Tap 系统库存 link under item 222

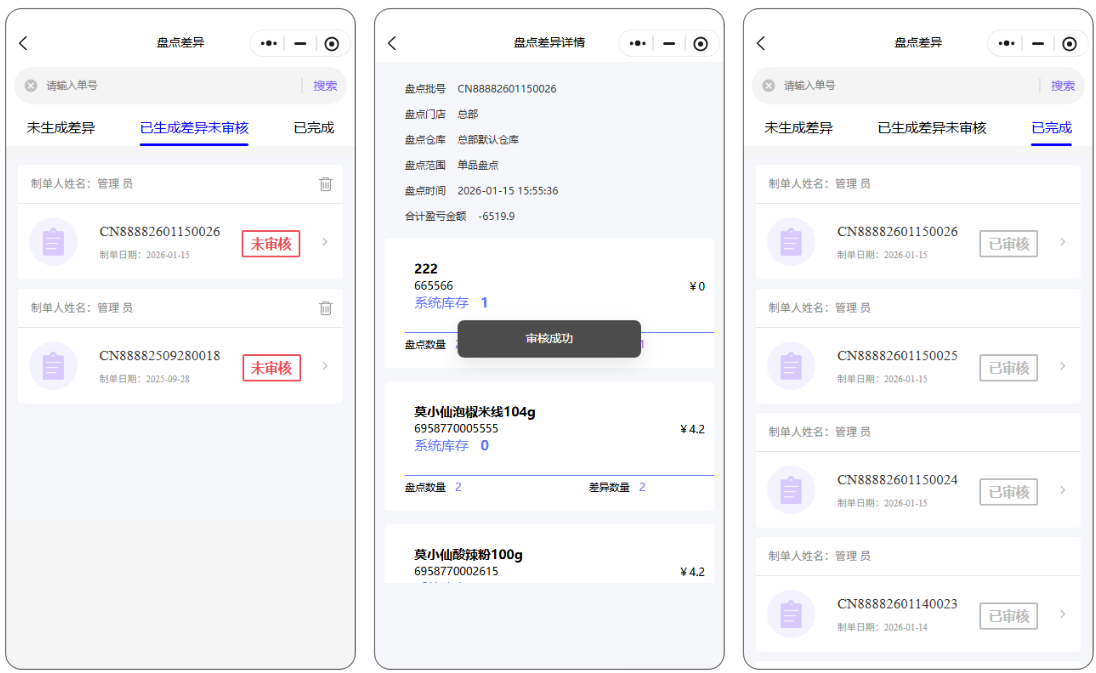coord(441,303)
